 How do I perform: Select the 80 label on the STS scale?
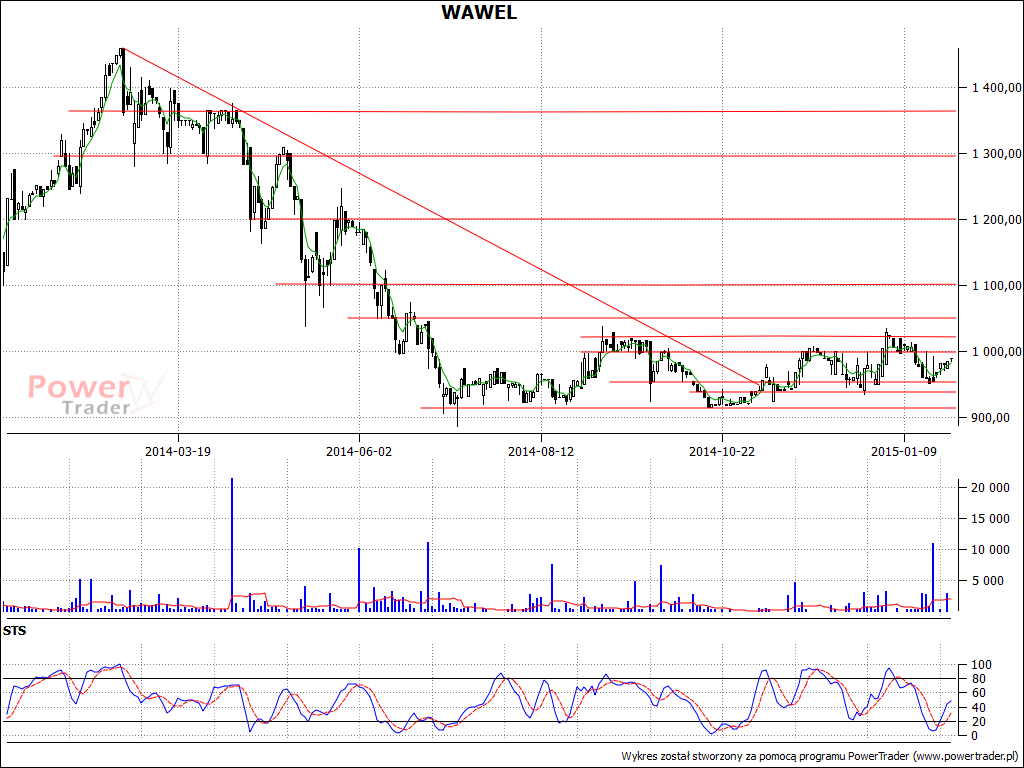977,679
